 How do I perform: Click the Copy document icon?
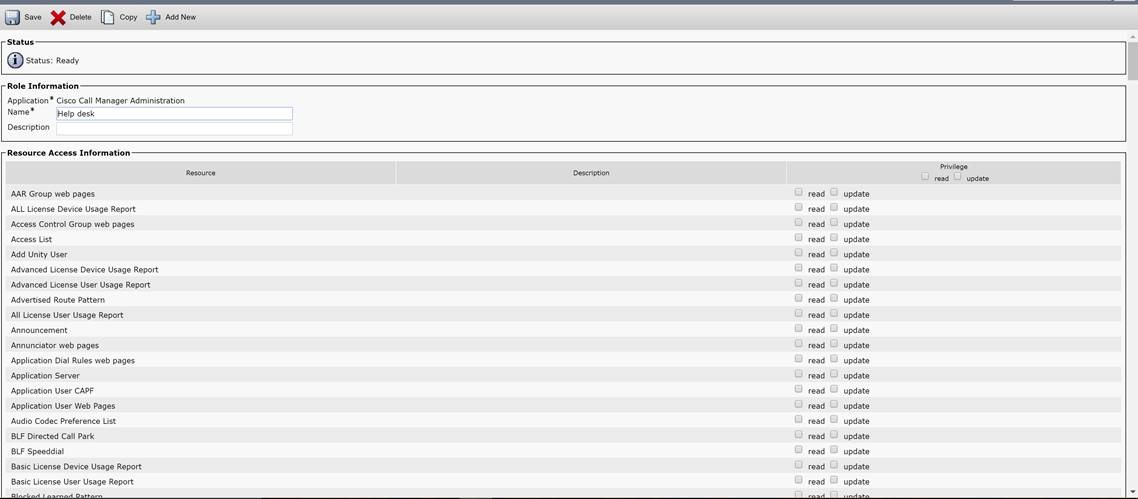[107, 17]
